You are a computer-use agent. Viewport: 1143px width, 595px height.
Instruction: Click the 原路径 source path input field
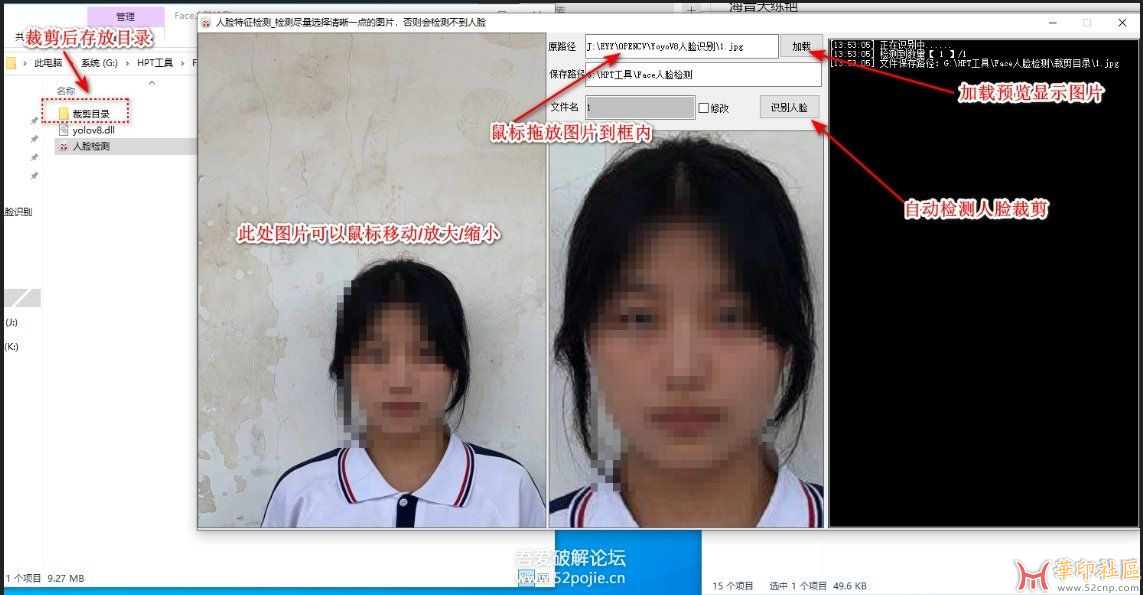point(680,47)
